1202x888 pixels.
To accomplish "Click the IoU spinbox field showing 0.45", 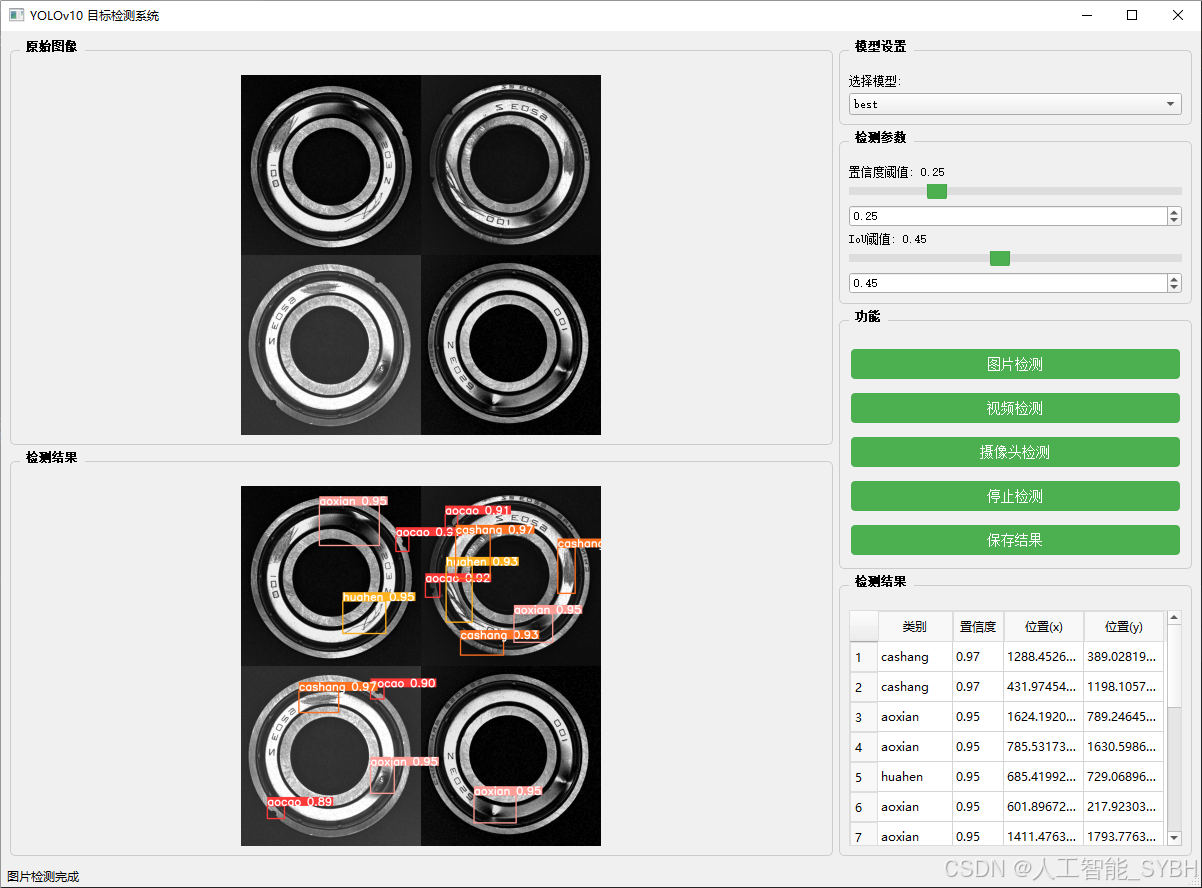I will click(x=1008, y=283).
